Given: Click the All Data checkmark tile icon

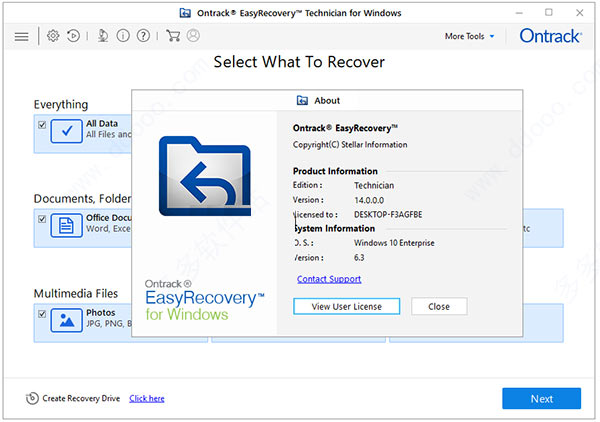Looking at the screenshot, I should click(x=67, y=131).
